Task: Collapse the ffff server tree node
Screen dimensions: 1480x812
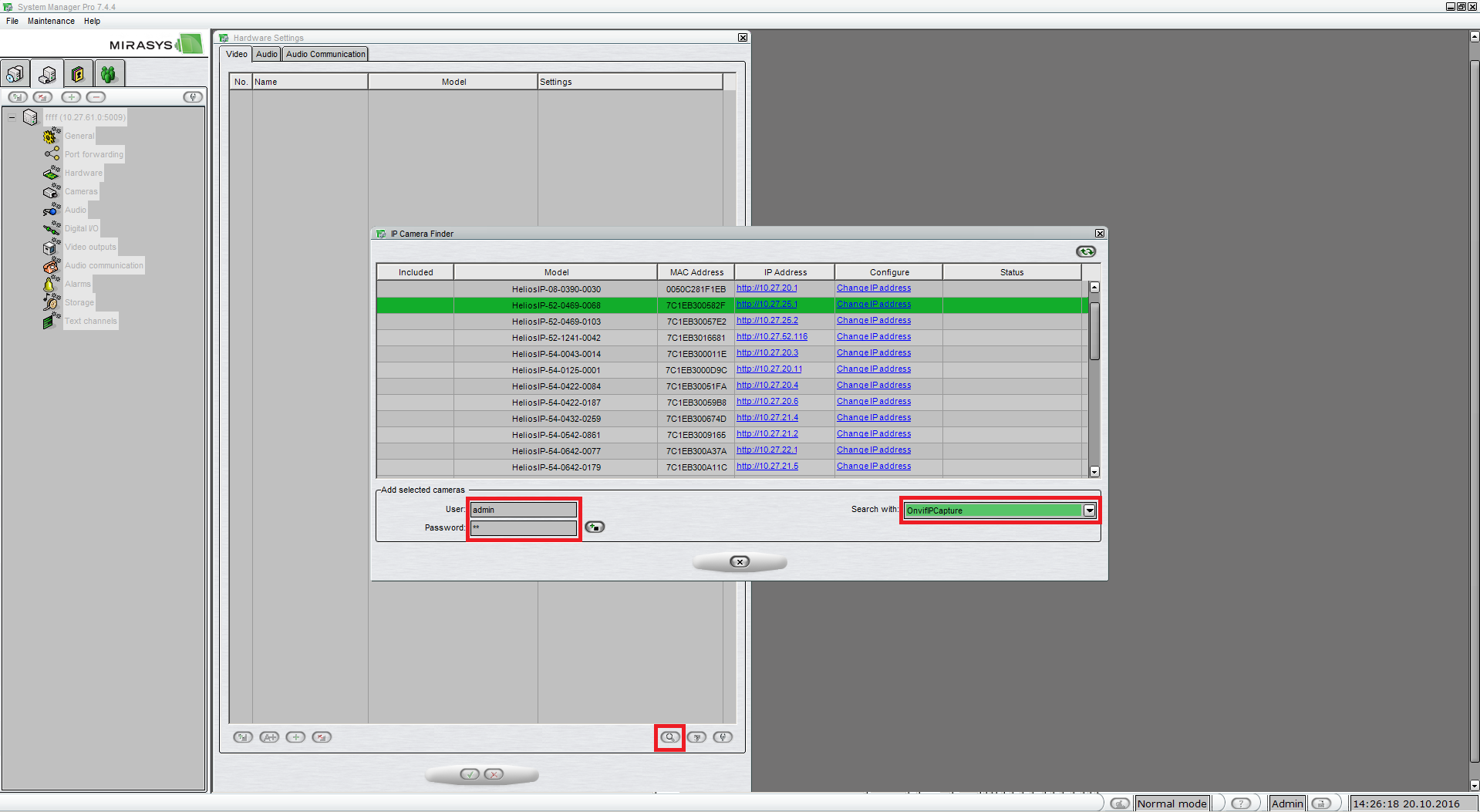Action: point(12,117)
